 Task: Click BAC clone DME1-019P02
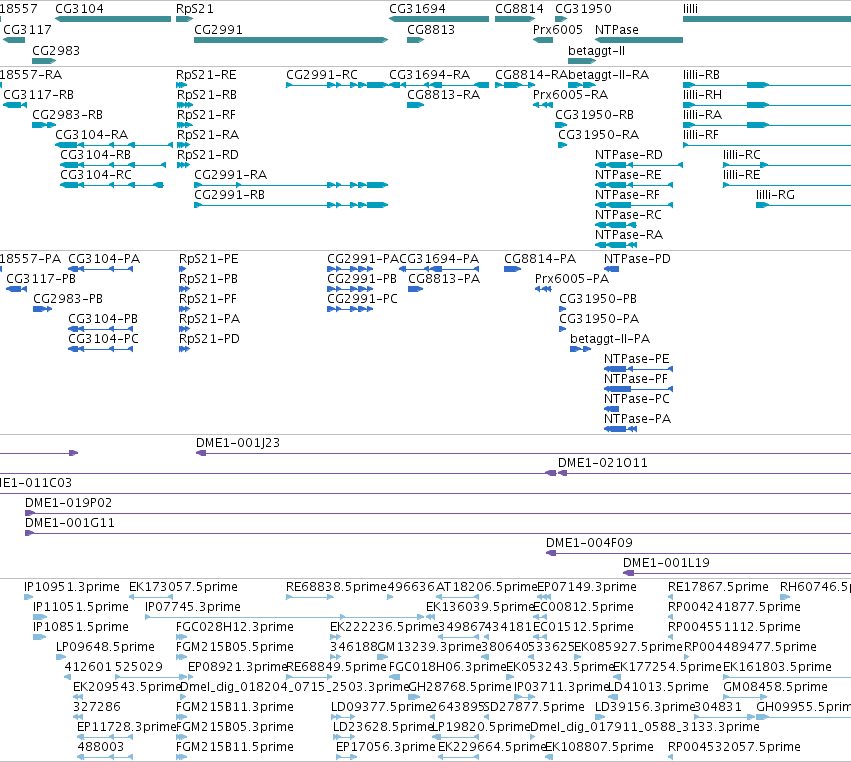click(x=438, y=513)
